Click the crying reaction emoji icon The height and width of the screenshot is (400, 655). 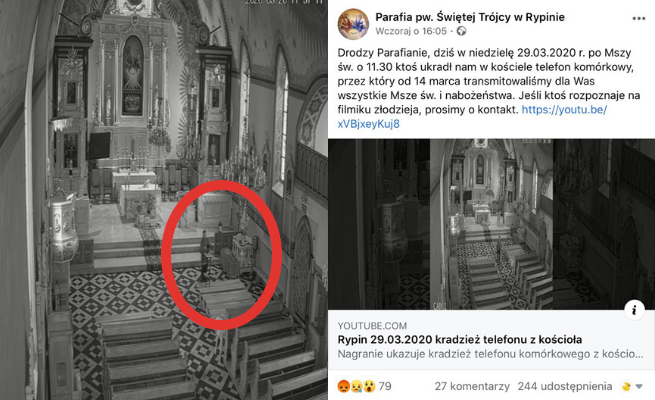356,386
